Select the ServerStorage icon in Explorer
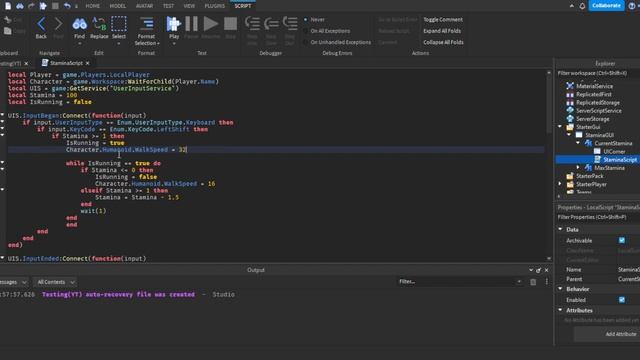Viewport: 640px width, 360px height. coord(570,119)
